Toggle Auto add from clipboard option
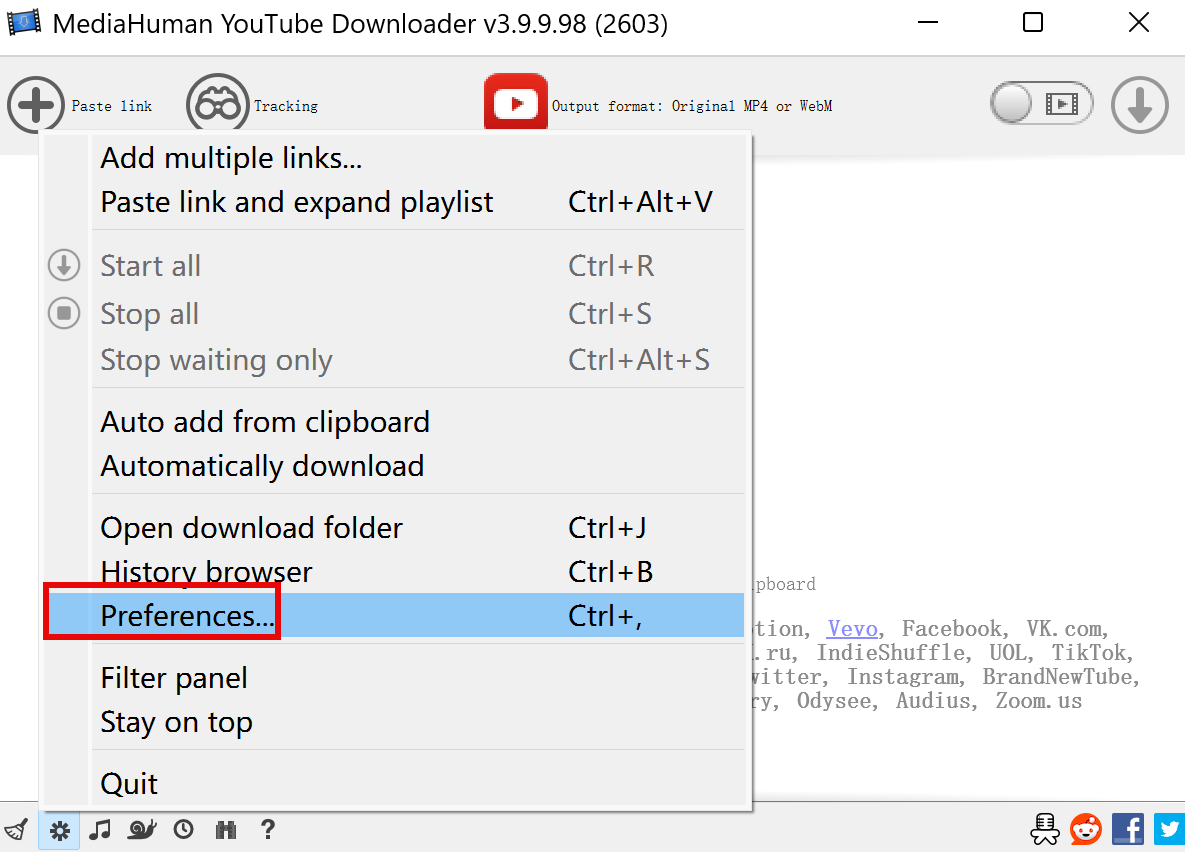This screenshot has height=852, width=1185. [x=265, y=422]
